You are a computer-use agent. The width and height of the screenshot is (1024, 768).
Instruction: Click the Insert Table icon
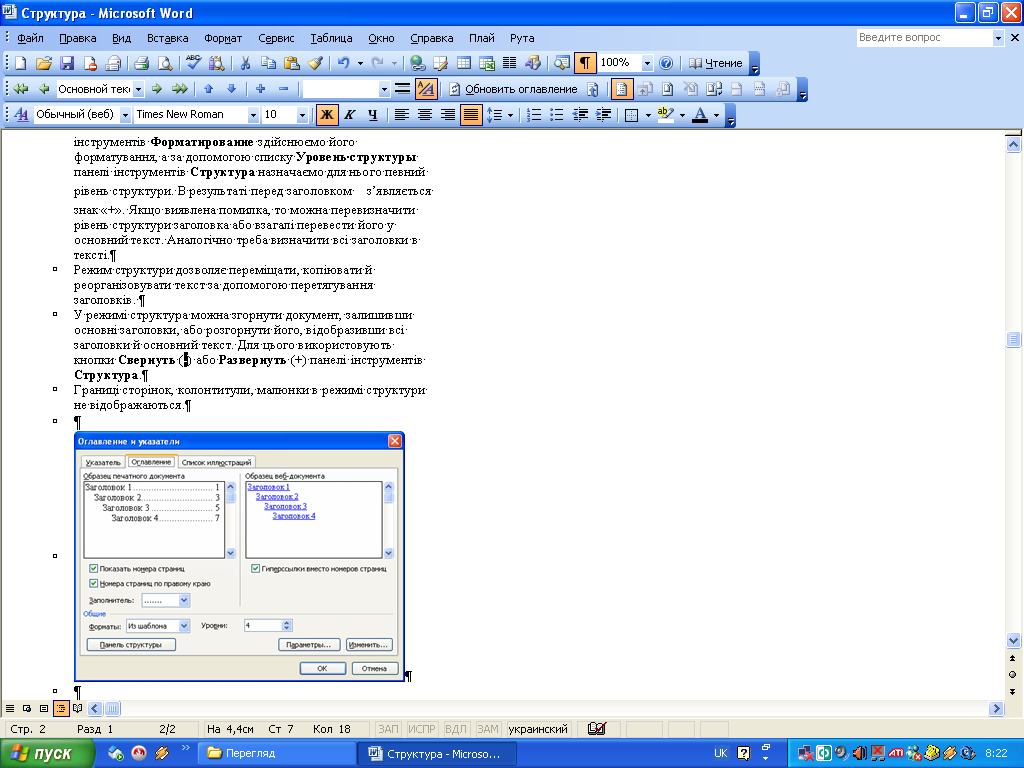(464, 63)
